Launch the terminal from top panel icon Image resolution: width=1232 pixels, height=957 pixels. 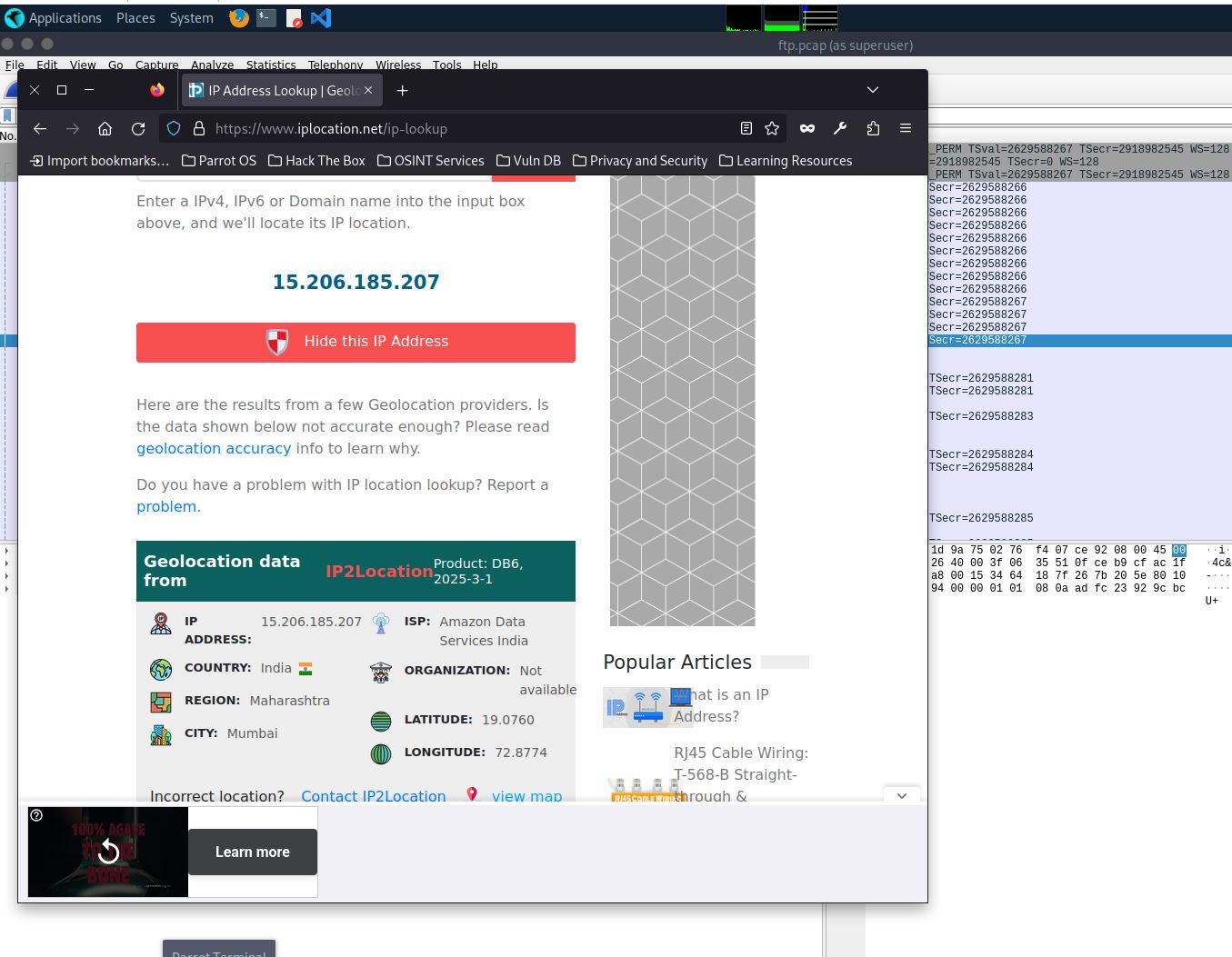[266, 17]
